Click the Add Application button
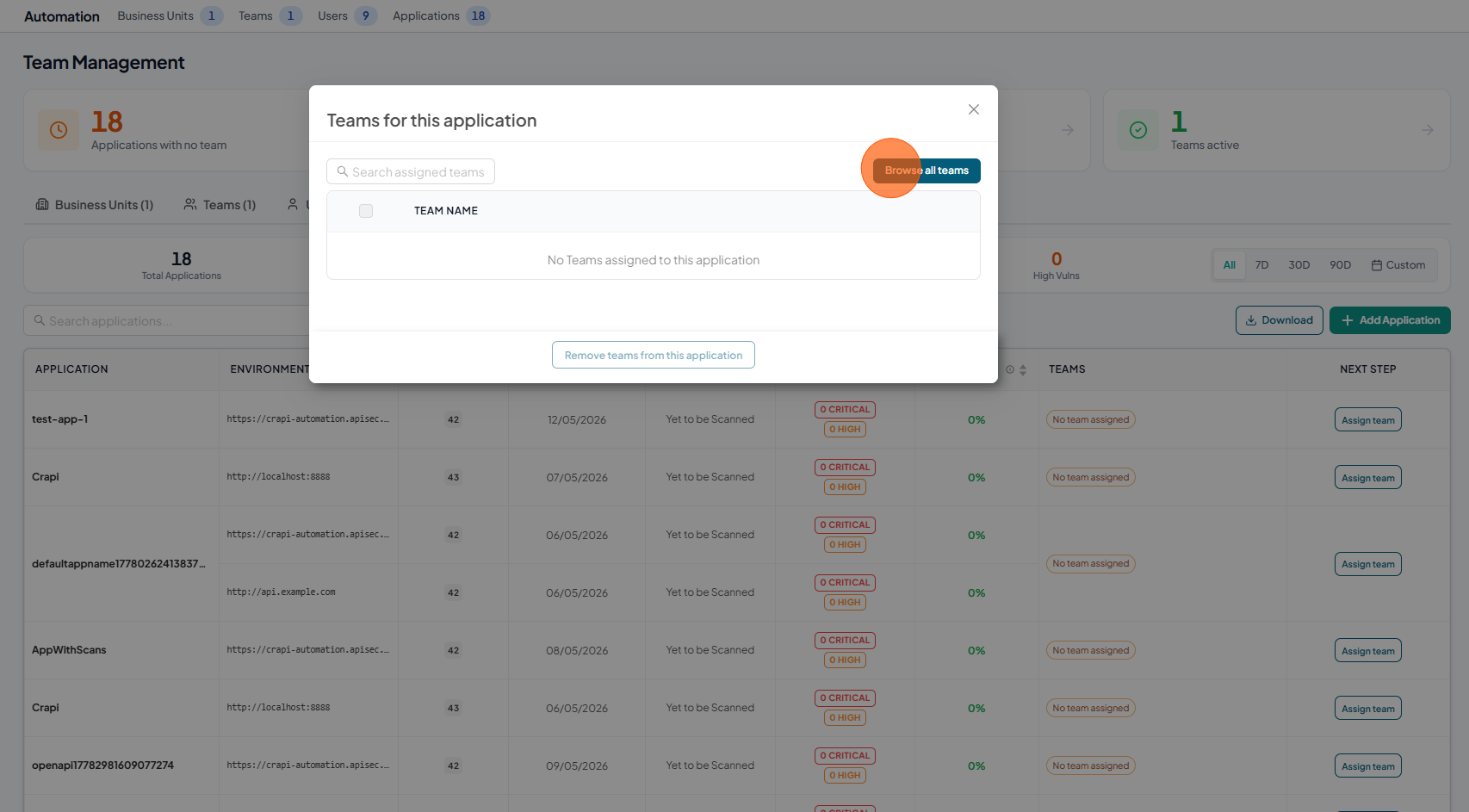Viewport: 1469px width, 812px height. [x=1390, y=320]
